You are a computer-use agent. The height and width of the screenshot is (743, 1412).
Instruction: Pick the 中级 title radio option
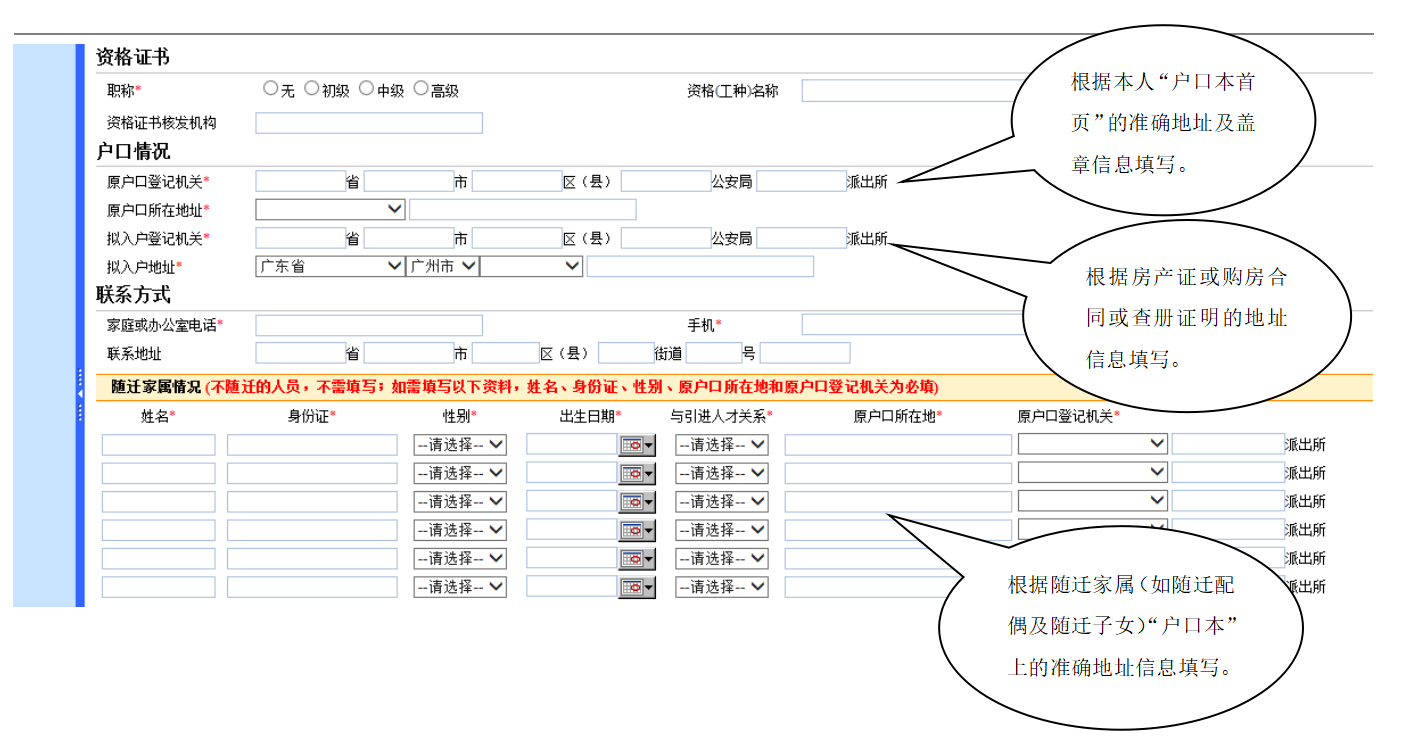point(366,88)
